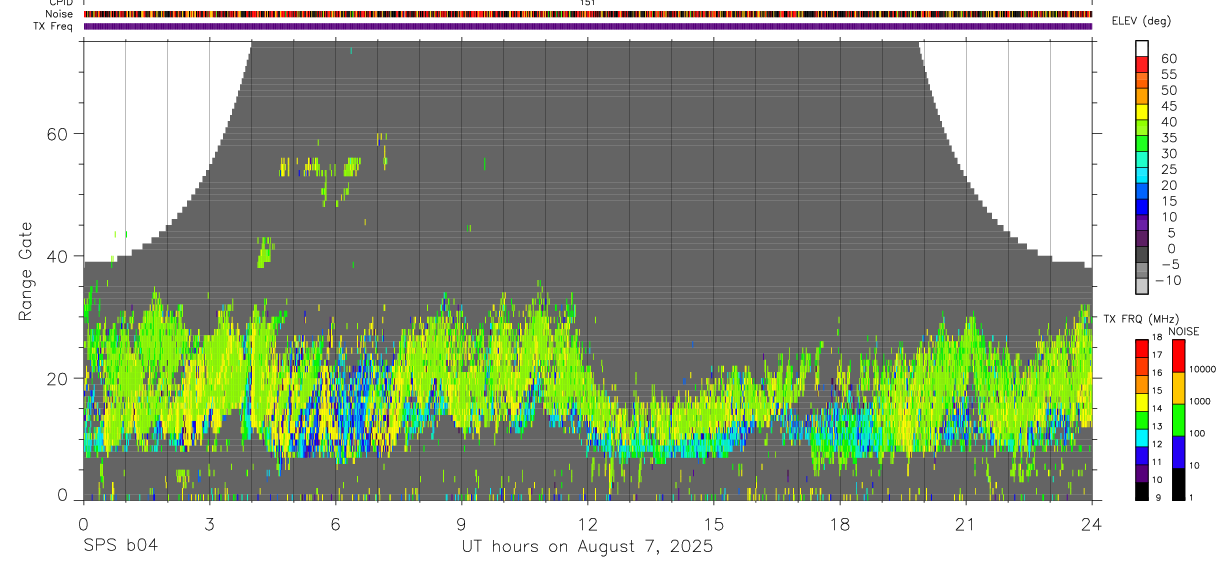Viewport: 1228px width, 567px height.
Task: Click x-axis tick label '24'
Action: pos(1092,523)
